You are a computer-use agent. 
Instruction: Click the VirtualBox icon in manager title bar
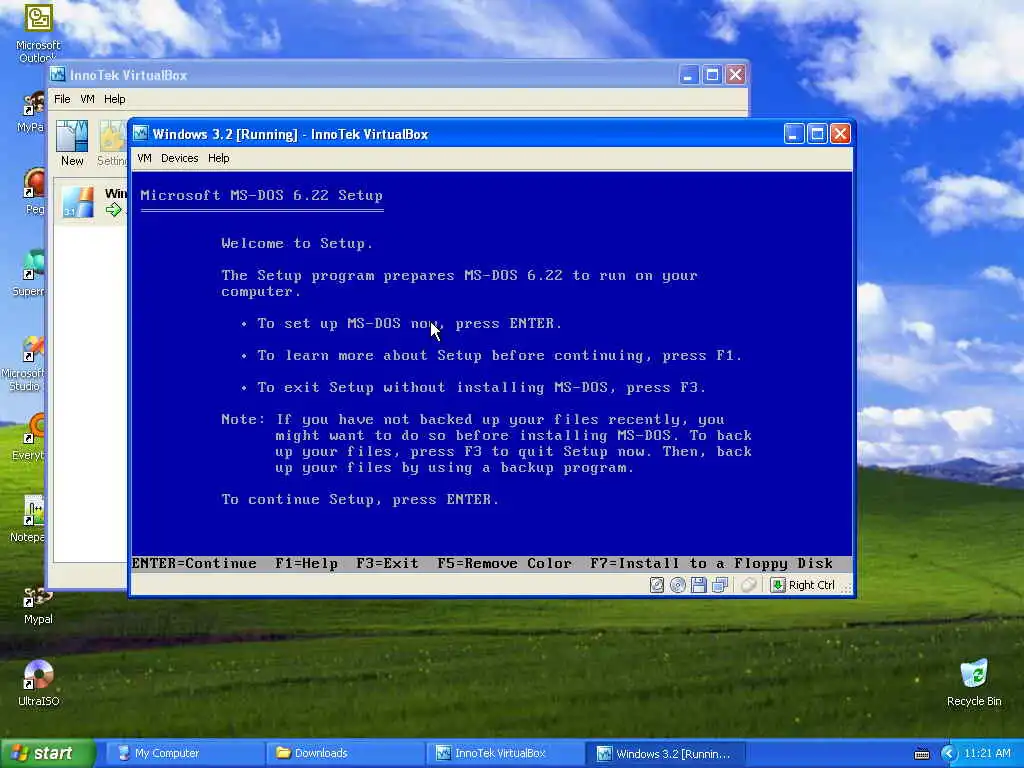pyautogui.click(x=58, y=75)
